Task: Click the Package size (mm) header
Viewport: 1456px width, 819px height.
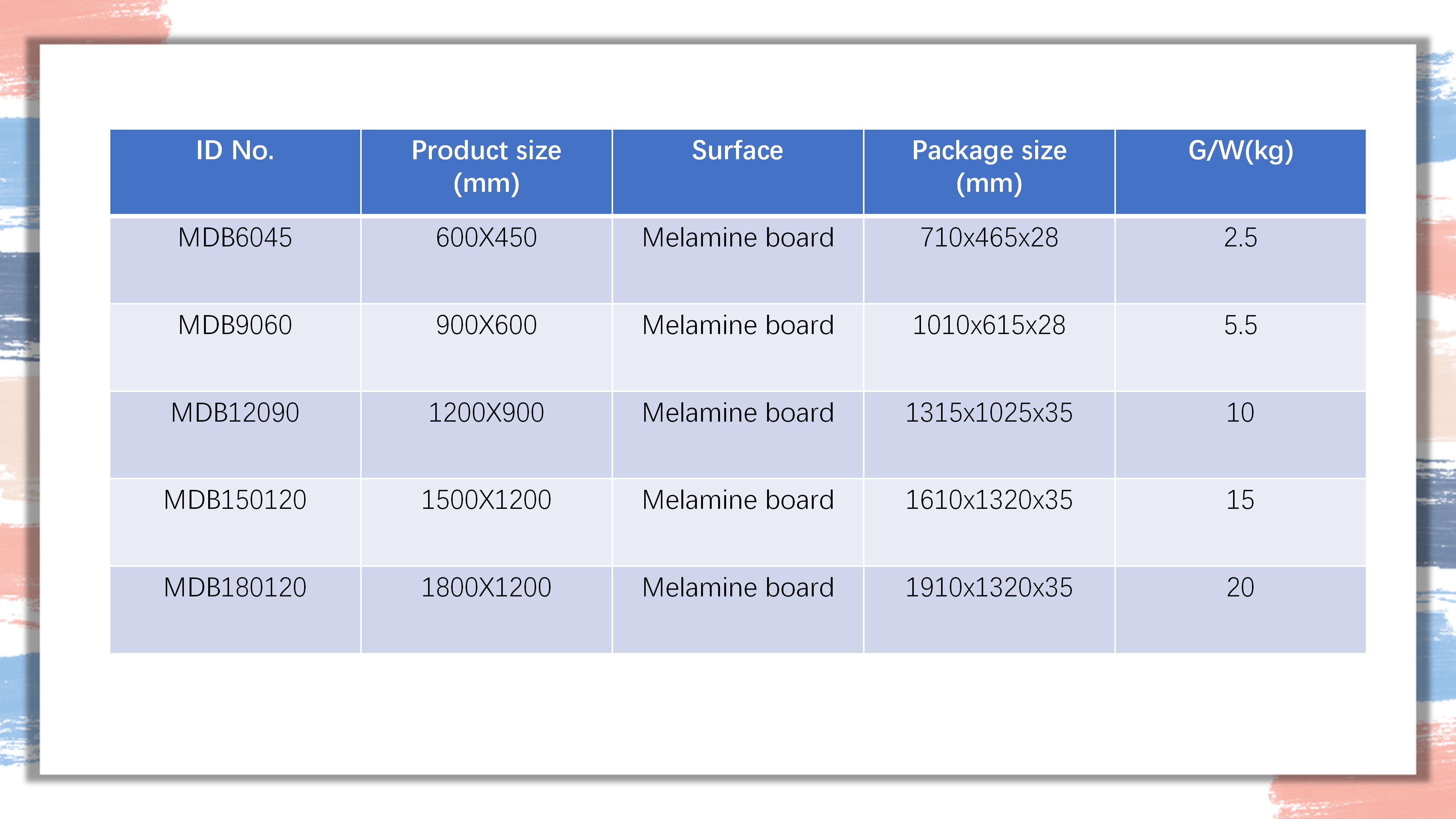Action: (989, 172)
